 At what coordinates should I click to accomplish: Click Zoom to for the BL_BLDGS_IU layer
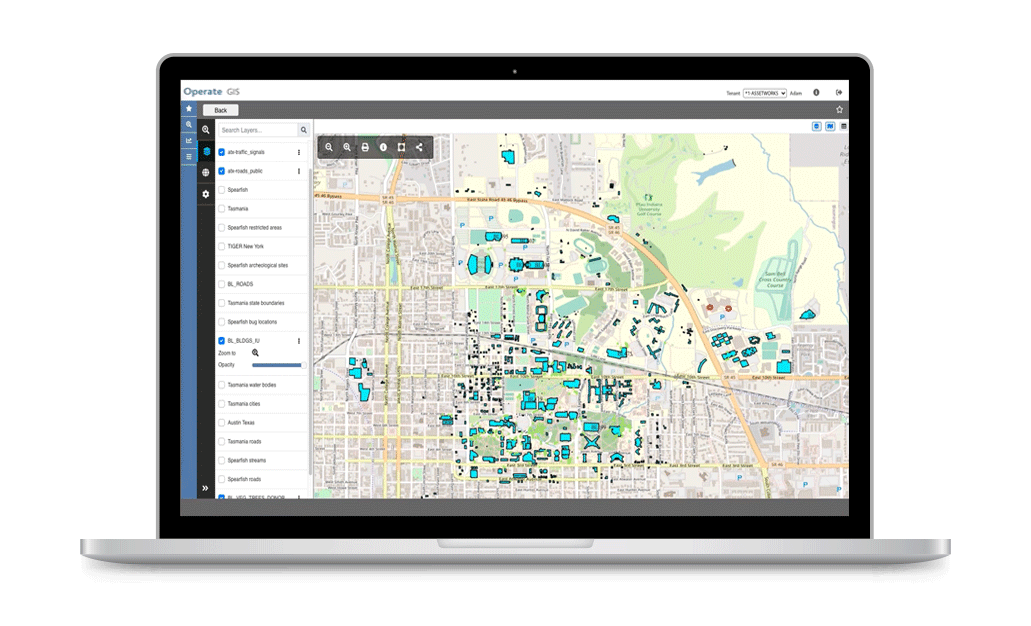click(255, 353)
